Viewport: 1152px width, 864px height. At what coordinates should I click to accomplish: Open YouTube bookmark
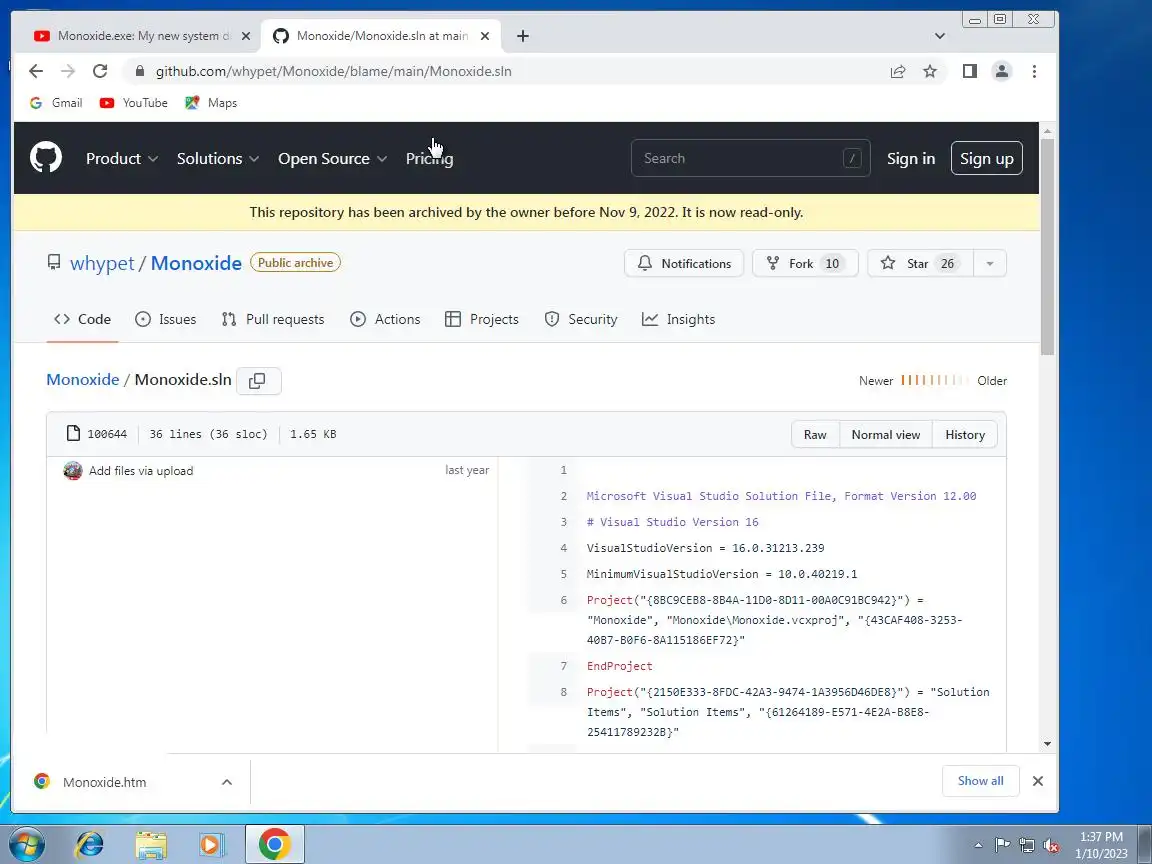point(134,103)
